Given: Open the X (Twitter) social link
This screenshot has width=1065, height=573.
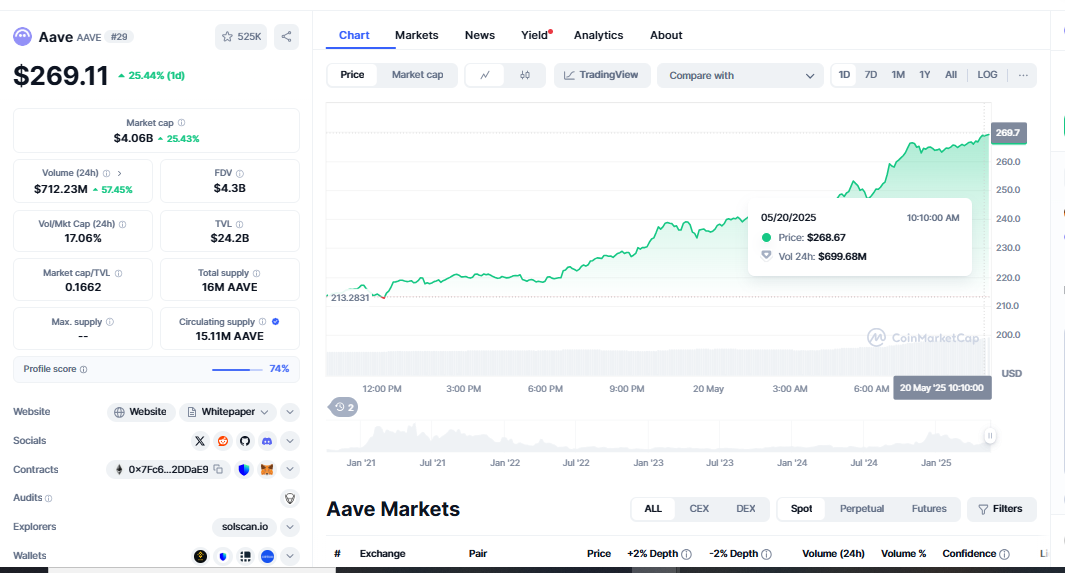Looking at the screenshot, I should coord(200,441).
